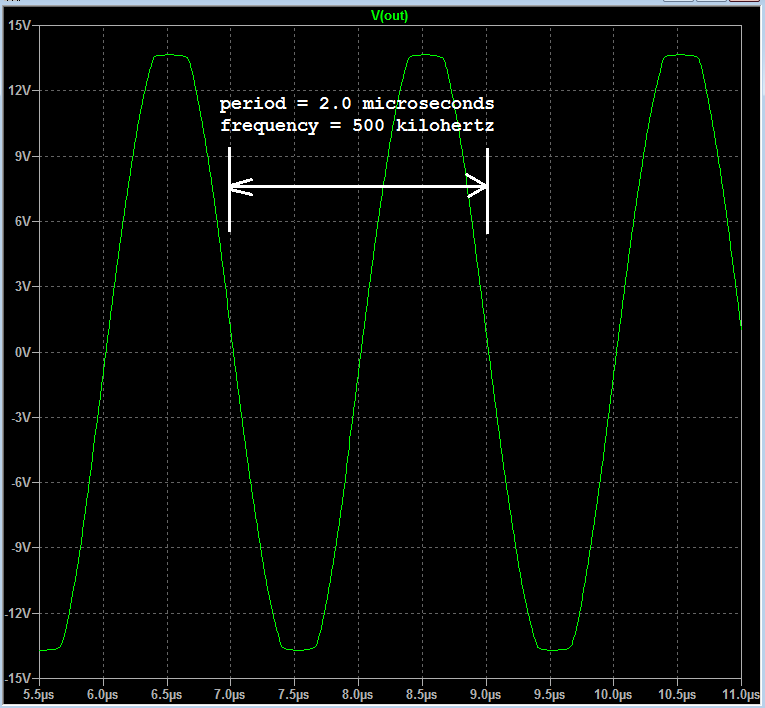Image resolution: width=765 pixels, height=708 pixels.
Task: Click the 9.0µs time axis label
Action: 485,695
